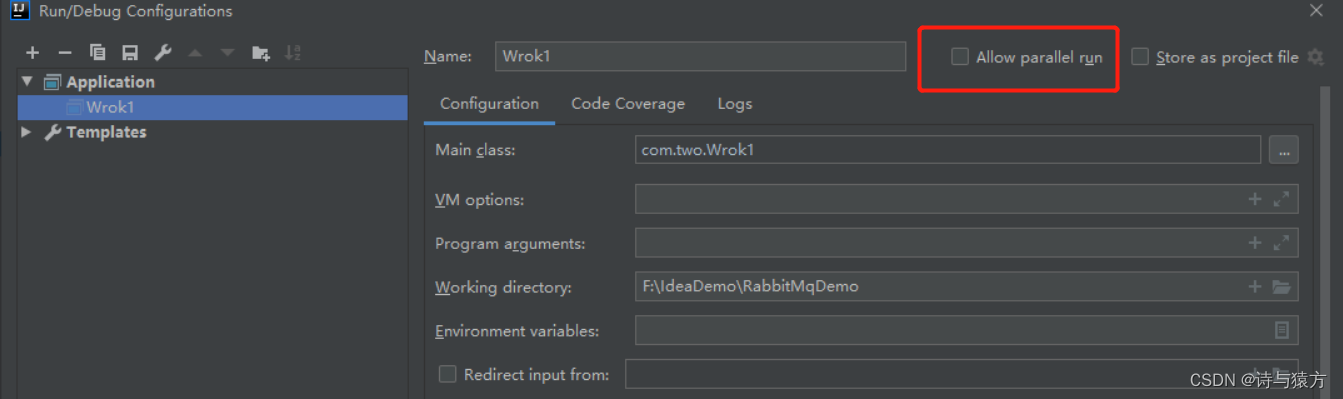This screenshot has height=399, width=1343.
Task: Create new folder in configurations toolbar
Action: click(x=261, y=53)
